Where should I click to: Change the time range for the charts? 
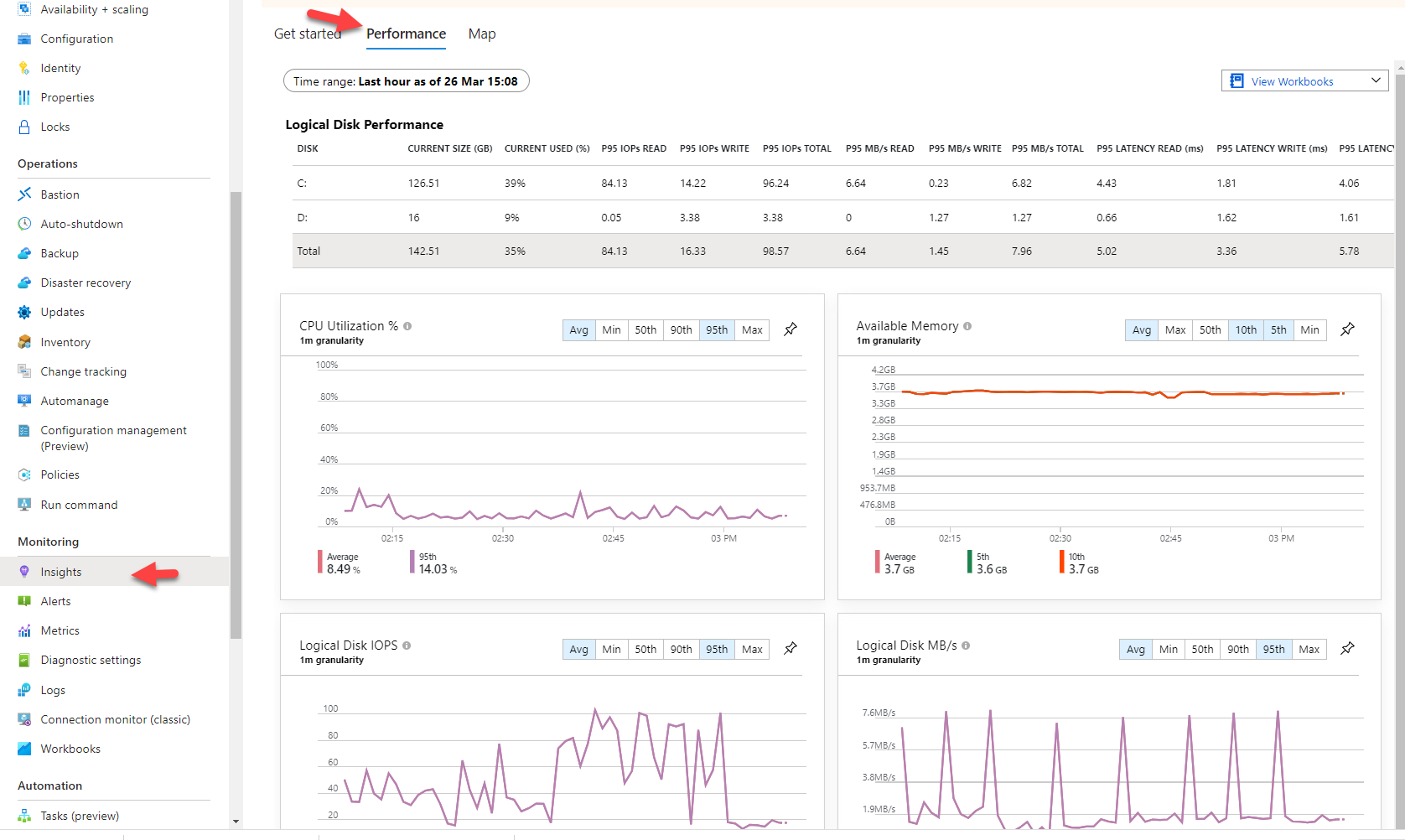point(406,80)
